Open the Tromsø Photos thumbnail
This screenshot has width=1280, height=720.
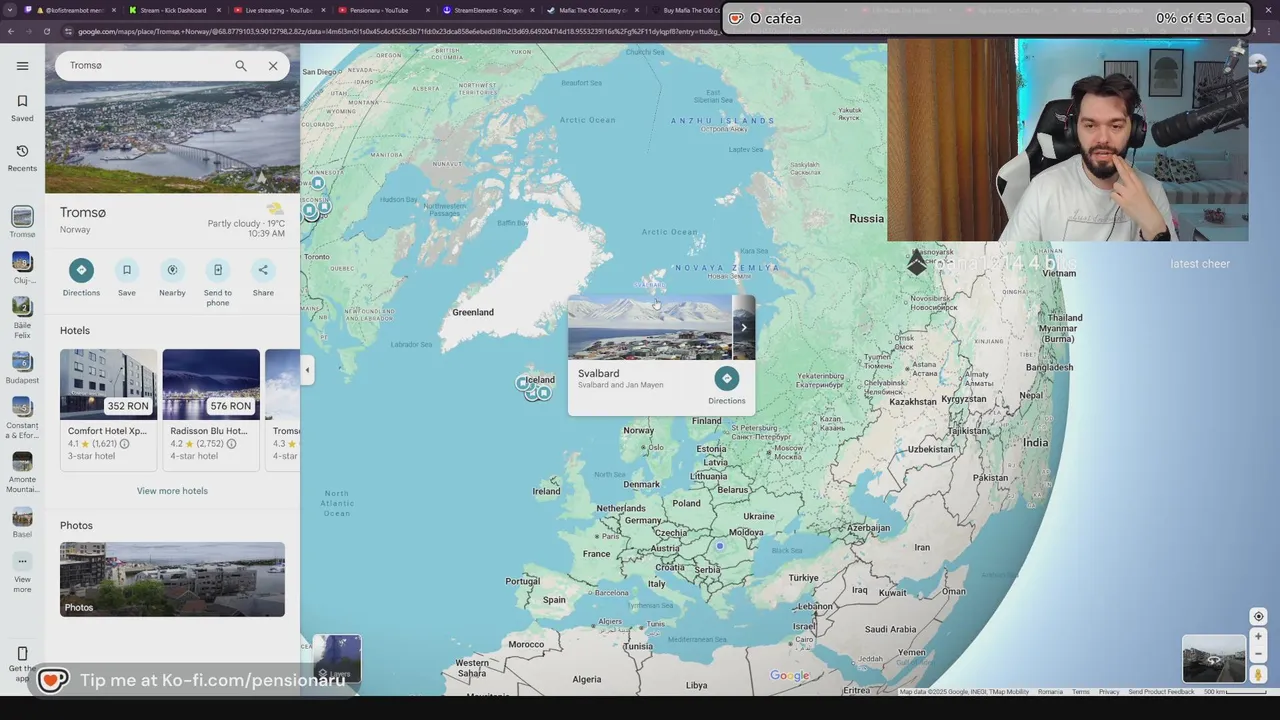click(172, 579)
